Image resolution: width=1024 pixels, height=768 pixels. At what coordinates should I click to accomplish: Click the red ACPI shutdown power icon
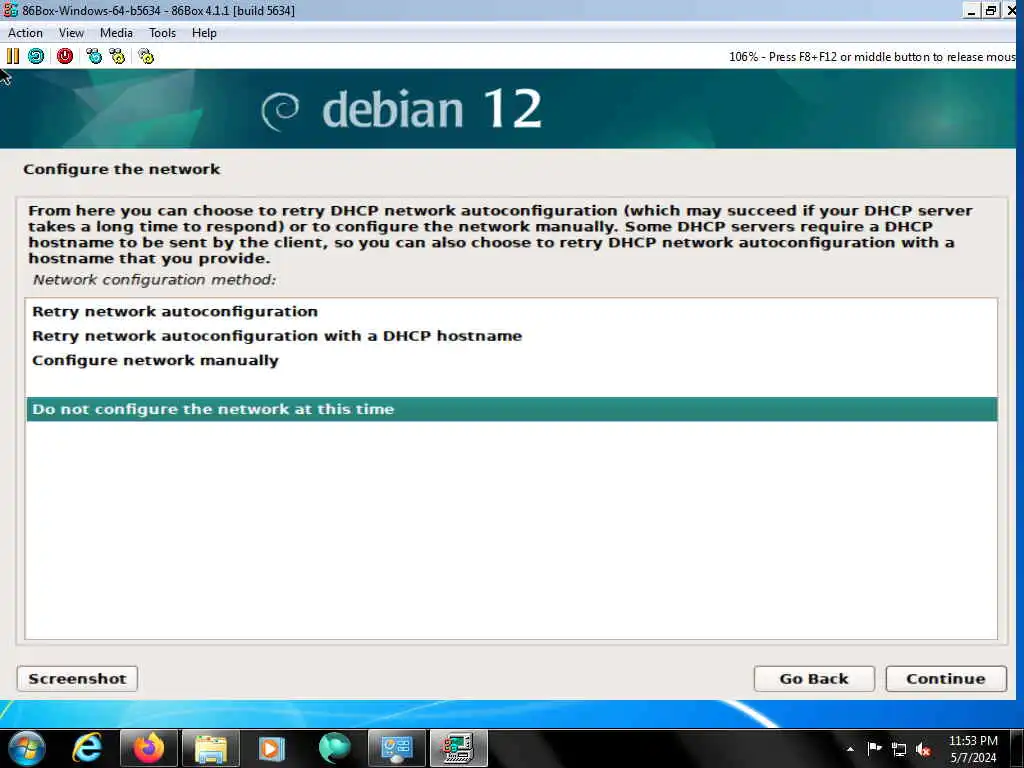[65, 56]
